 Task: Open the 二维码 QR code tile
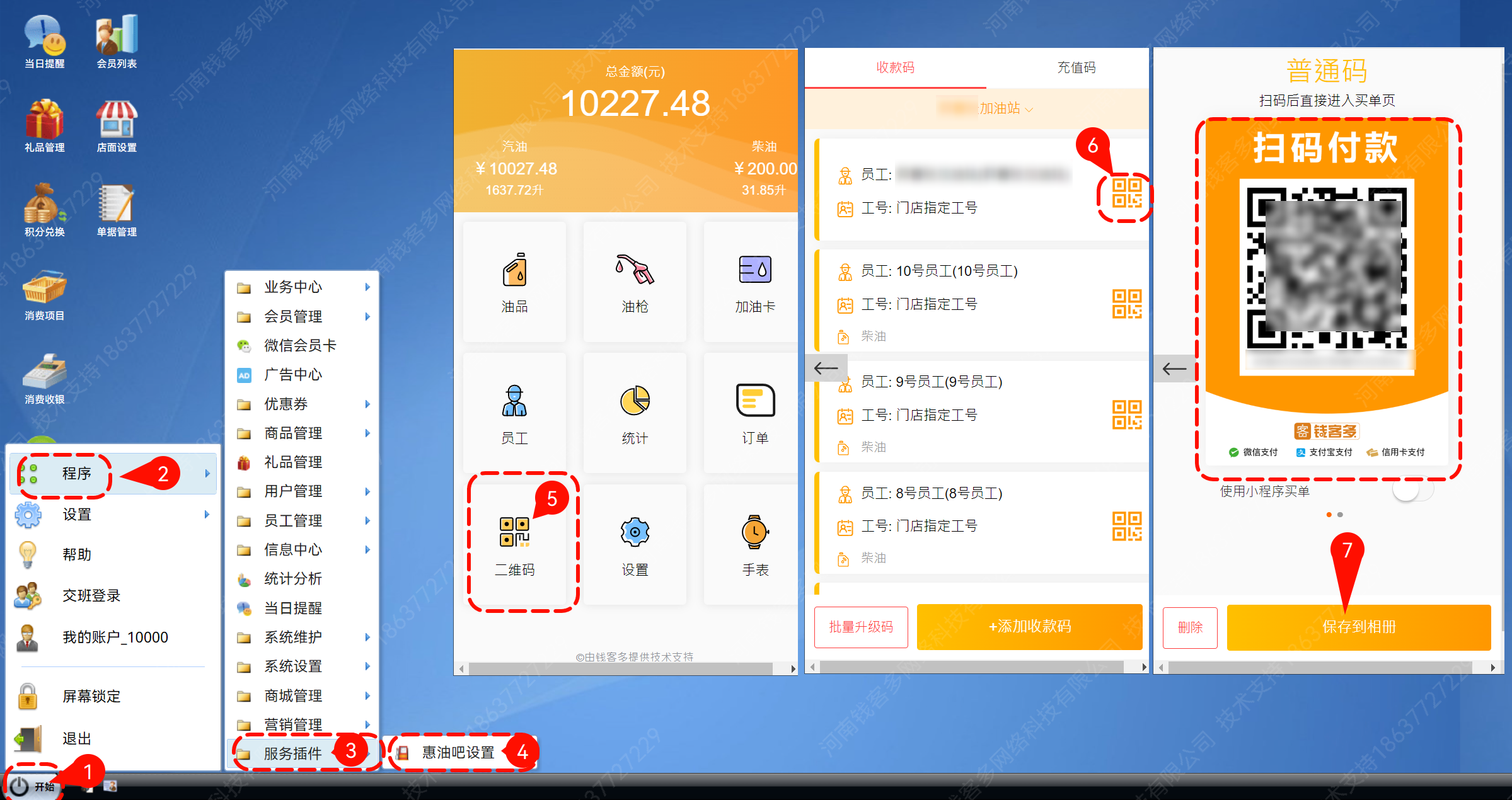point(515,543)
